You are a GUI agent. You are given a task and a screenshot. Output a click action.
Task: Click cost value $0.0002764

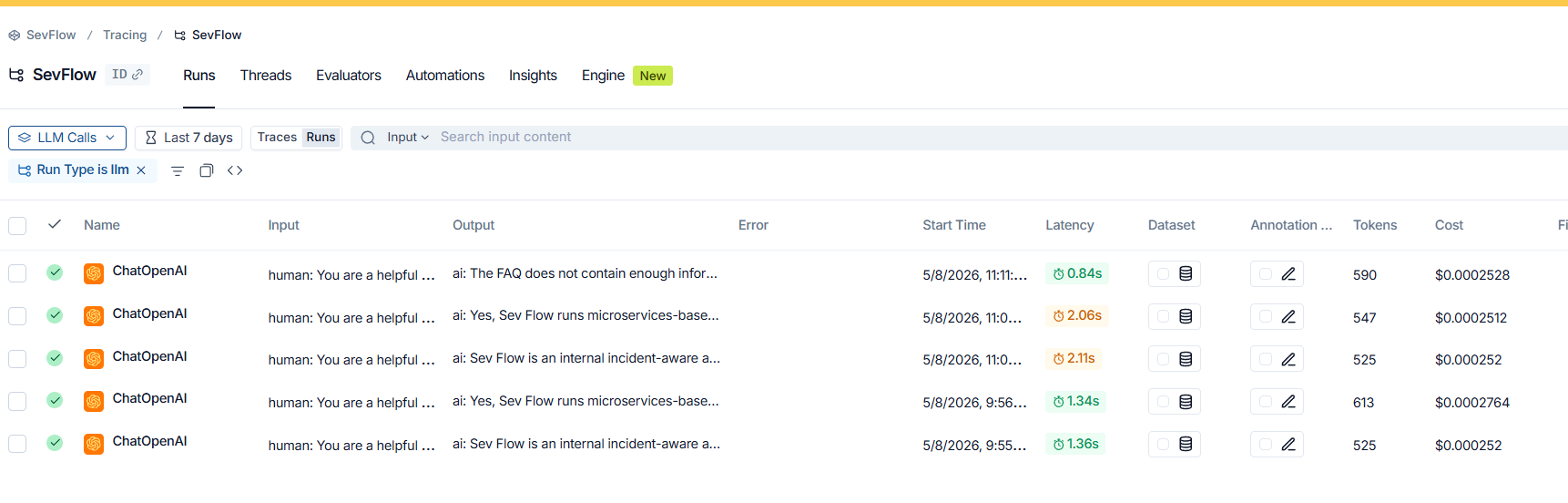(1472, 403)
